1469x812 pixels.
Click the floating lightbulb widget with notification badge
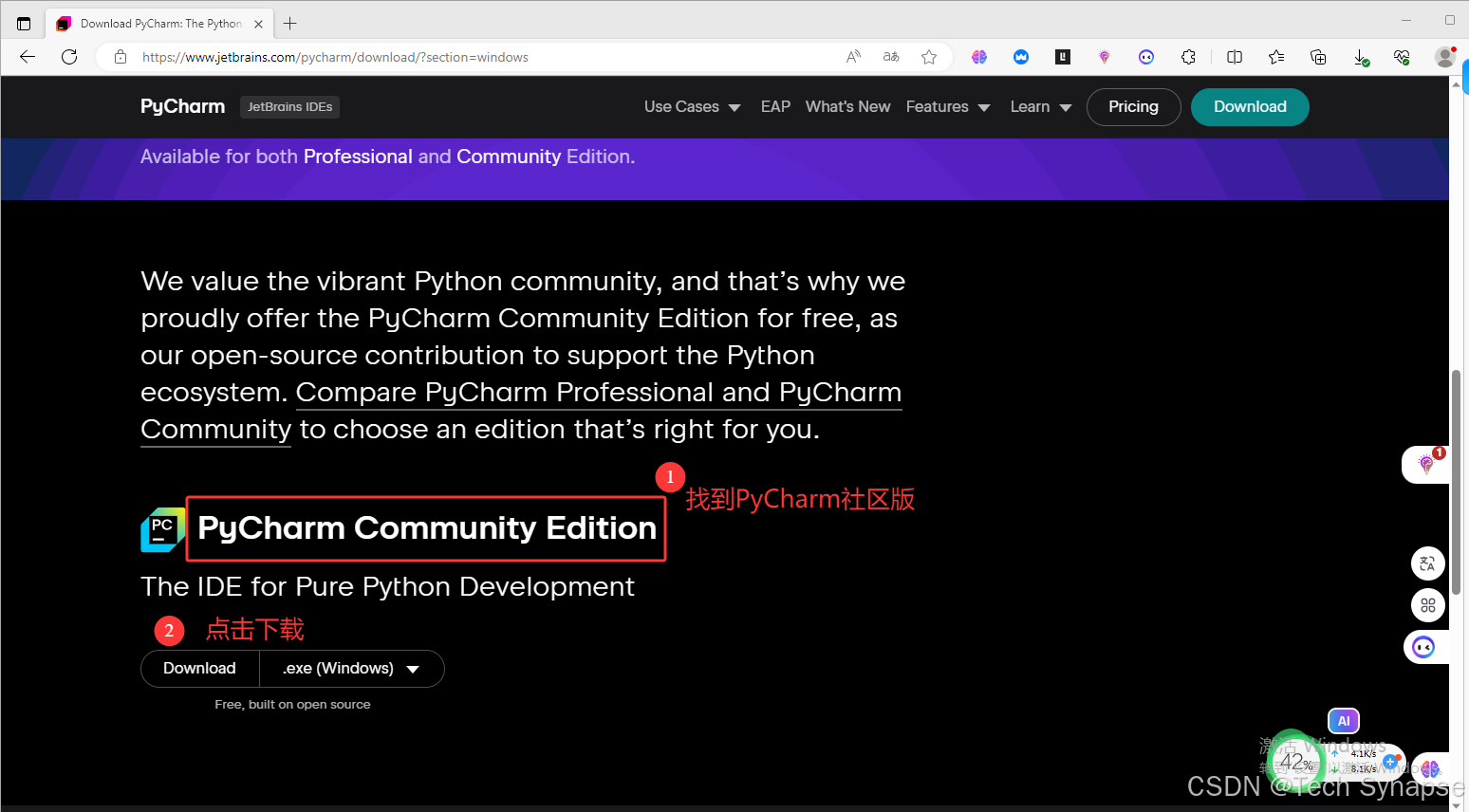[1425, 464]
